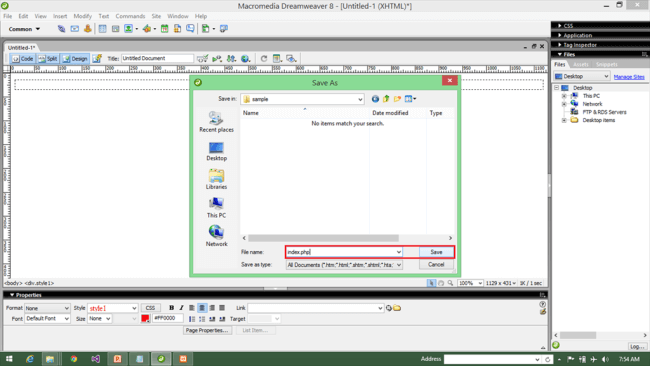Open the Common insert category dropdown
650x366 pixels.
[x=24, y=29]
